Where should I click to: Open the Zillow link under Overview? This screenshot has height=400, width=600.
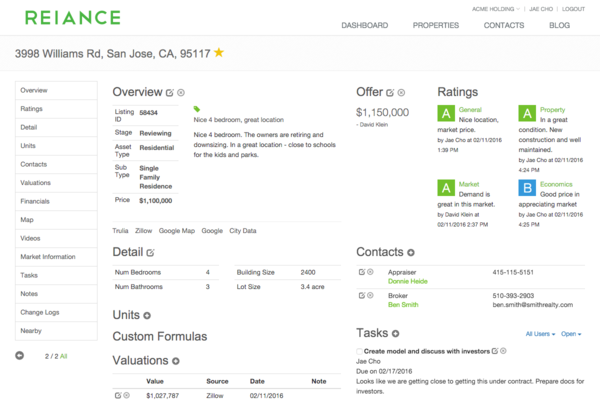pyautogui.click(x=144, y=230)
